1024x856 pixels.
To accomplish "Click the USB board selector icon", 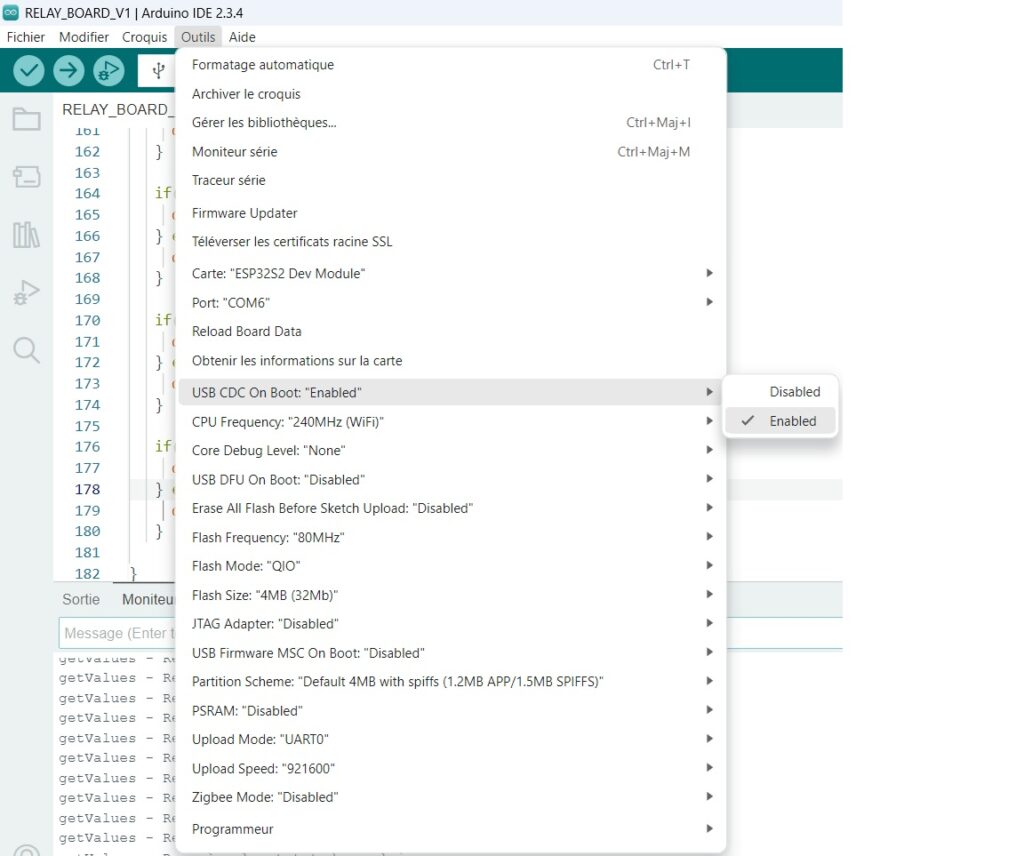I will 158,70.
